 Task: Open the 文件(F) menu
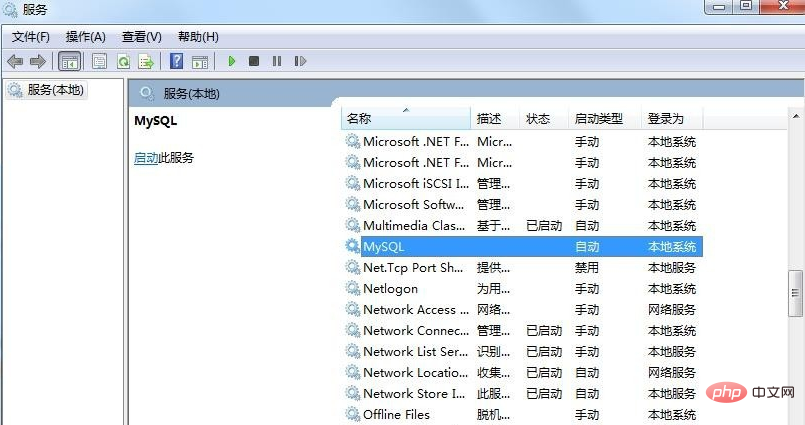pos(31,37)
